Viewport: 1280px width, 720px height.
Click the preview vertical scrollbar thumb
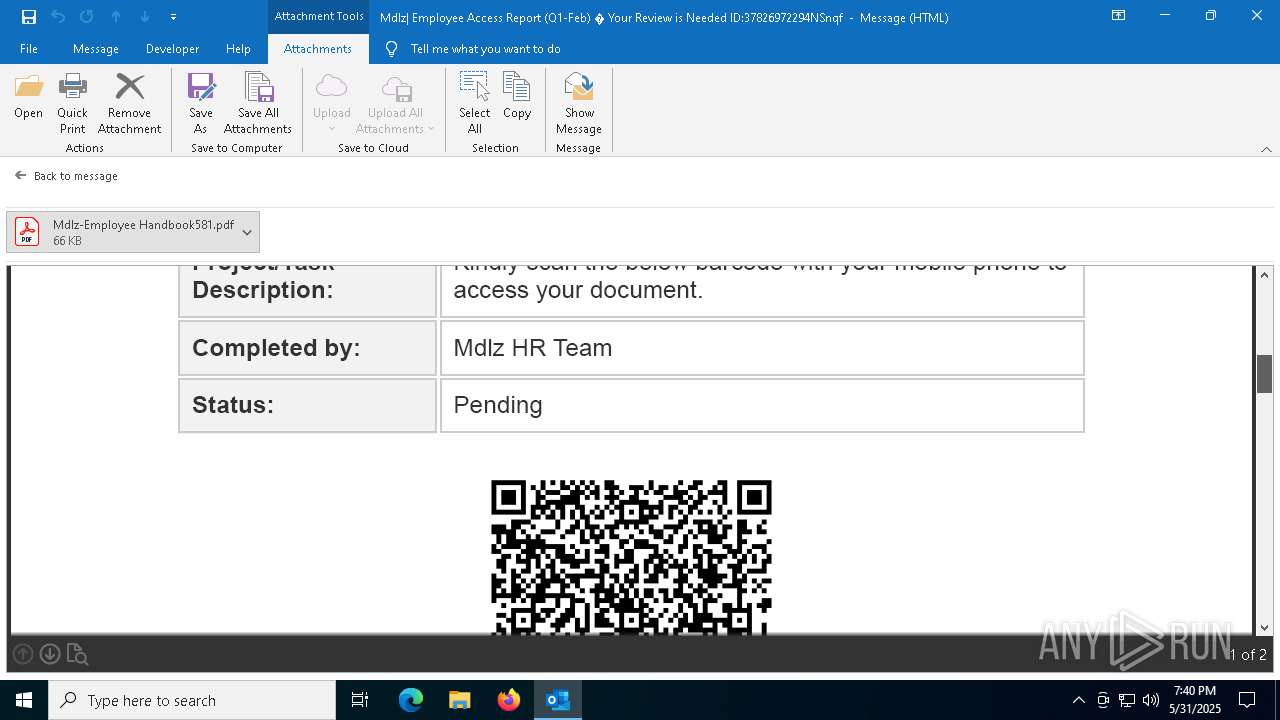tap(1264, 374)
